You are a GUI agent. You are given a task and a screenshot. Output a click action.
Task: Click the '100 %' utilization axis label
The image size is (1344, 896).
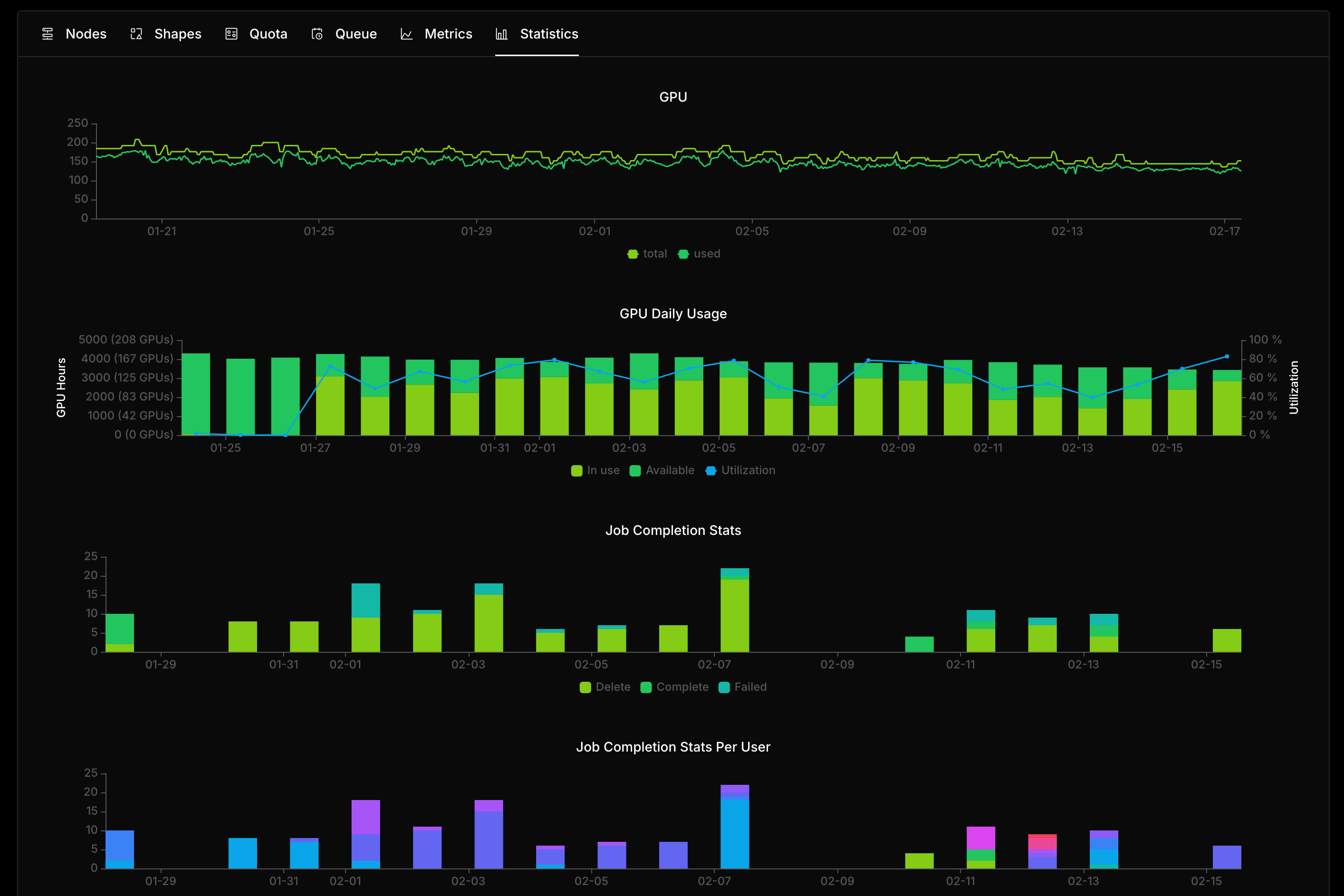coord(1265,340)
